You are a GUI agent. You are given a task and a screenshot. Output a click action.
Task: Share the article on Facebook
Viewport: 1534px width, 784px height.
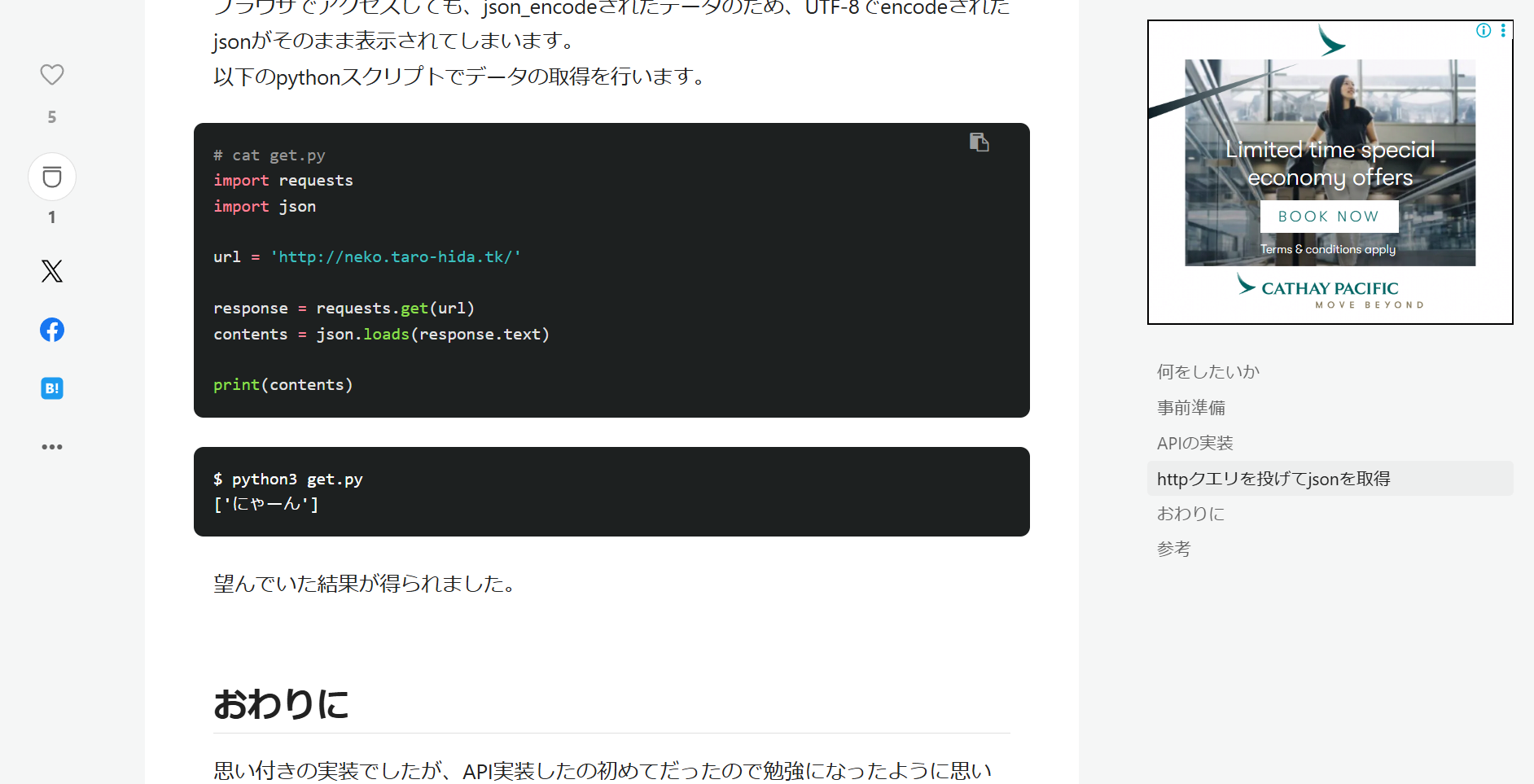coord(51,330)
